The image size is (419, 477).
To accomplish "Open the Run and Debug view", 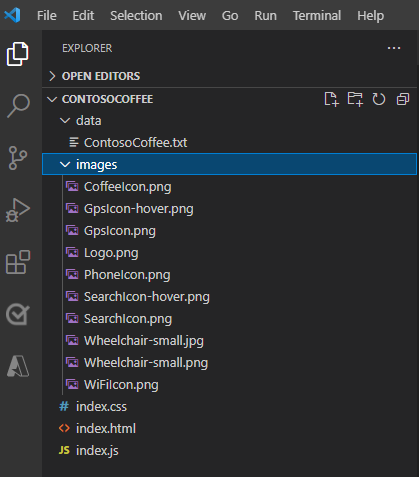I will [18, 210].
